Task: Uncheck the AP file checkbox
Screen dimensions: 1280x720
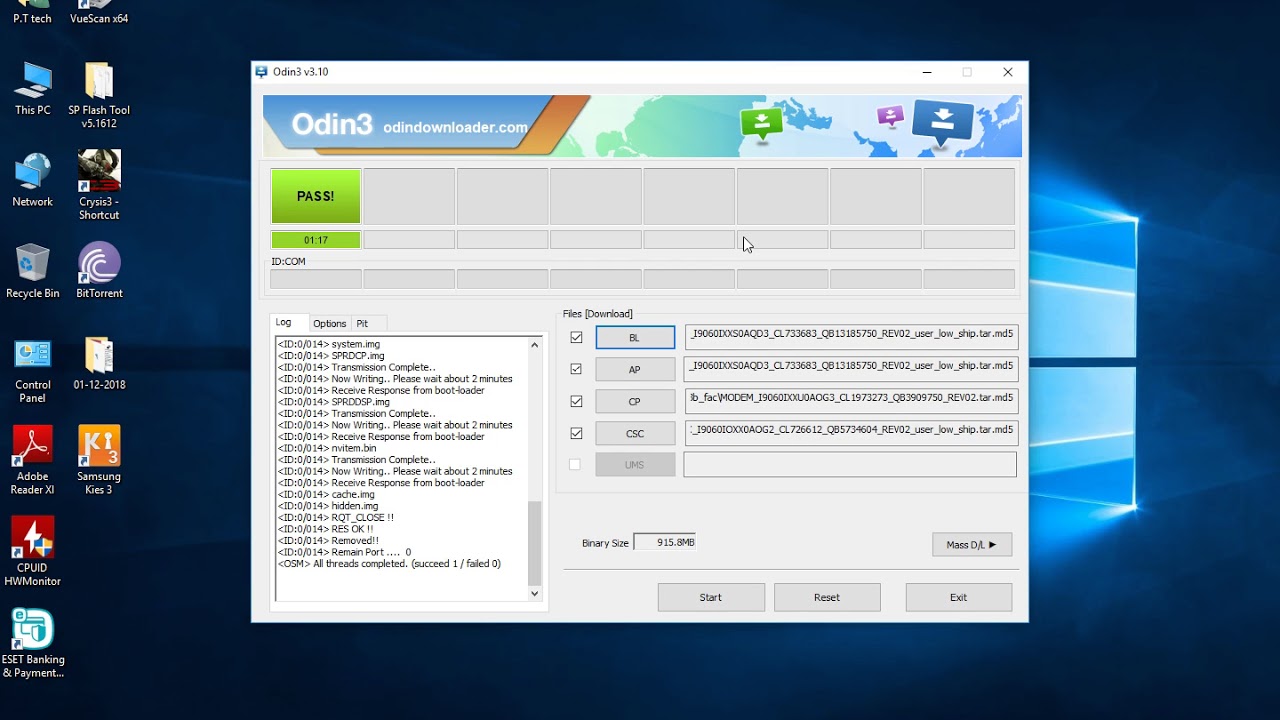Action: 576,369
